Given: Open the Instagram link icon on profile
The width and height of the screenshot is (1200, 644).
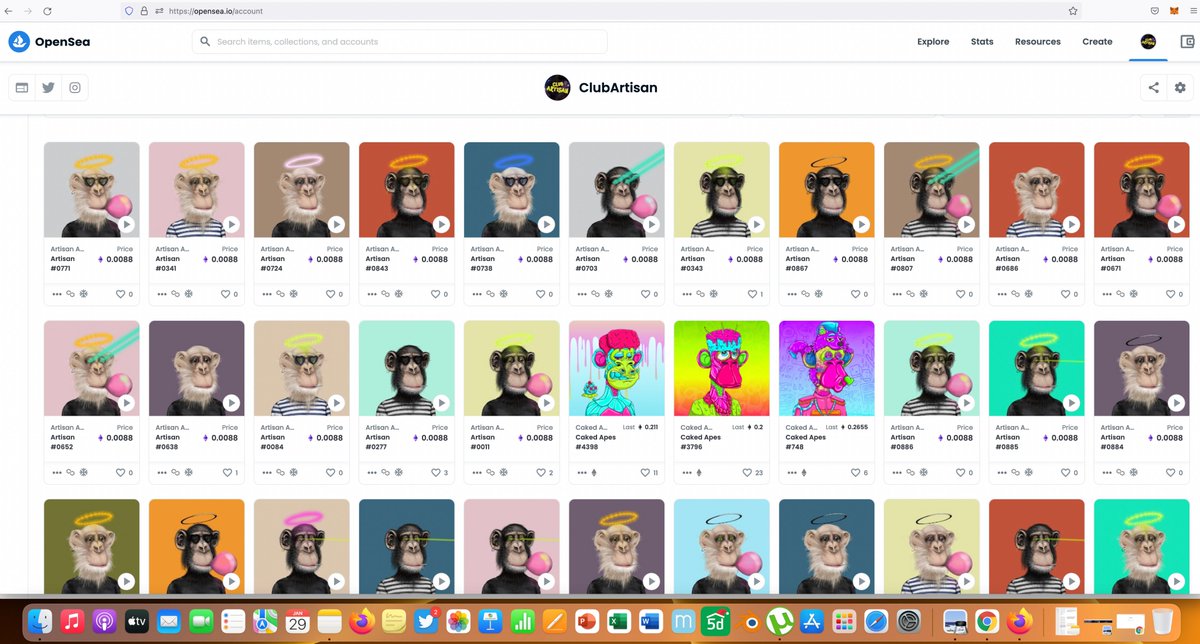Looking at the screenshot, I should [x=75, y=88].
